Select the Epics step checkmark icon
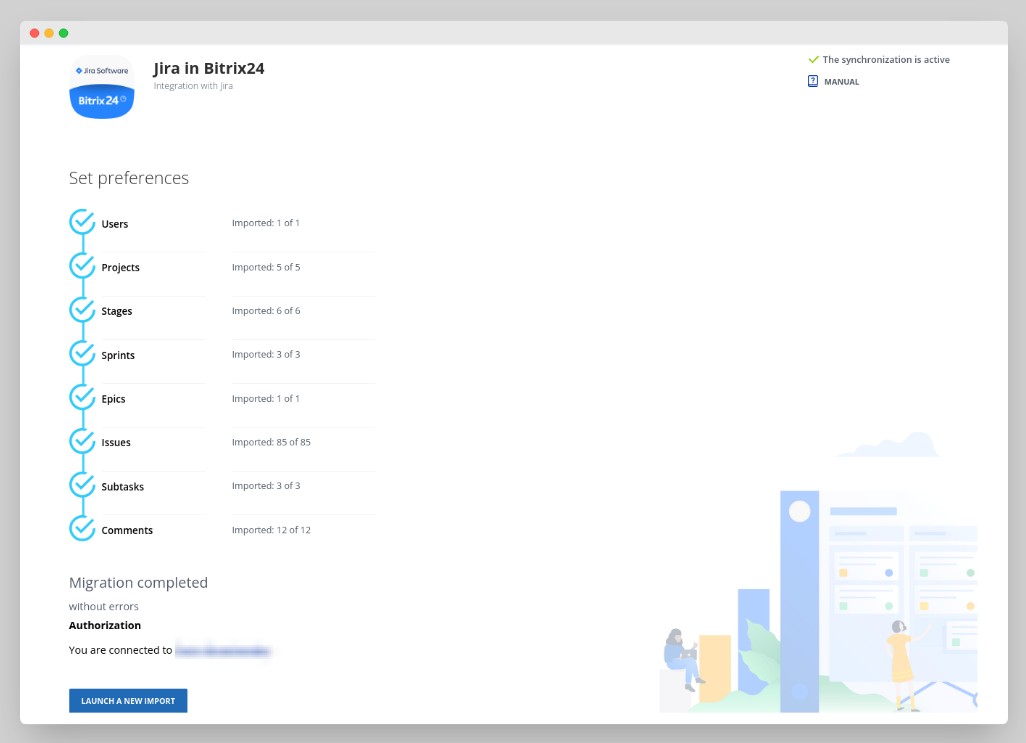Screen dimensions: 1026x743 tap(82, 397)
